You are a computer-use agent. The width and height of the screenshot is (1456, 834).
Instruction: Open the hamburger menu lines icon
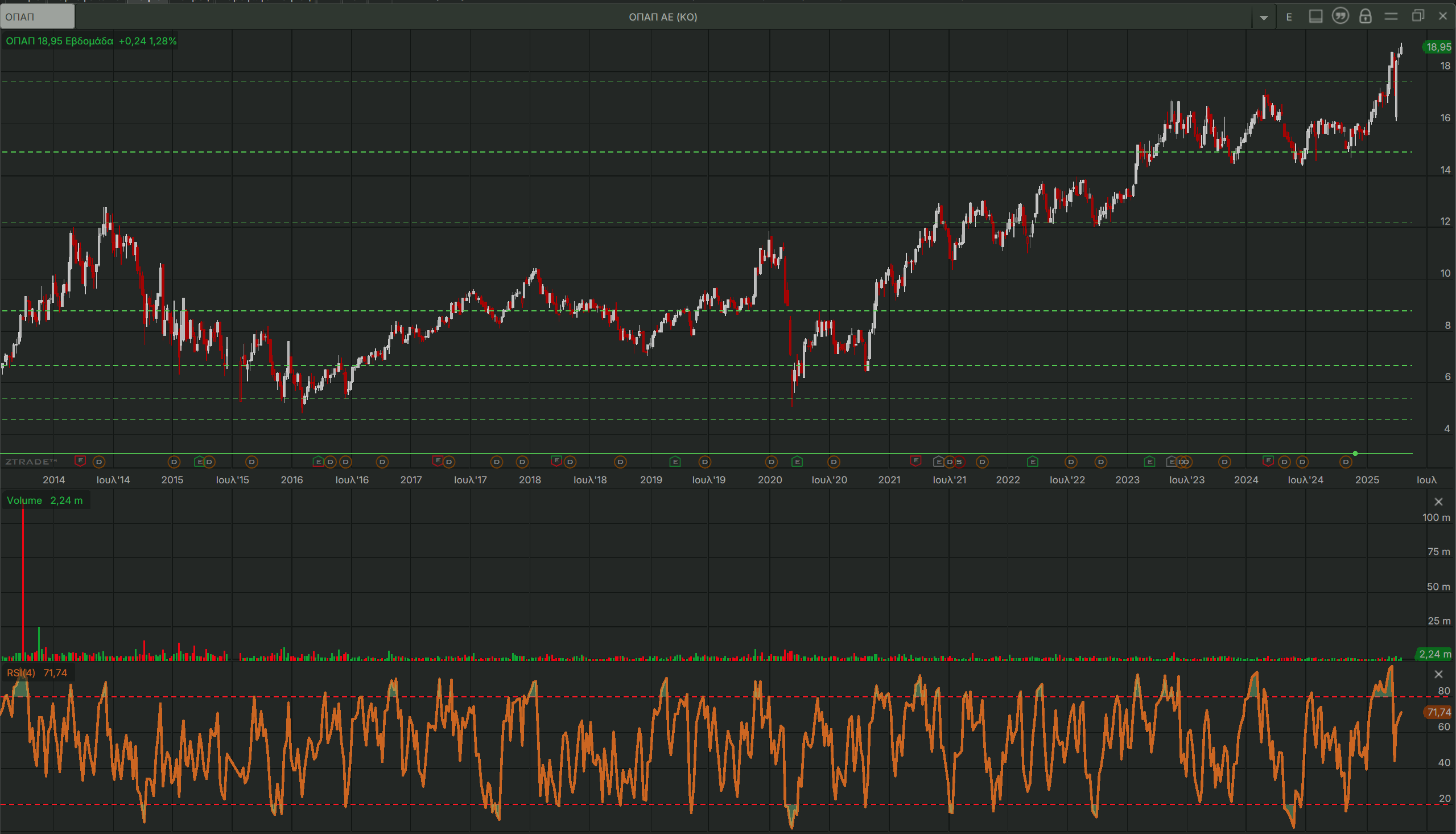tap(1391, 17)
